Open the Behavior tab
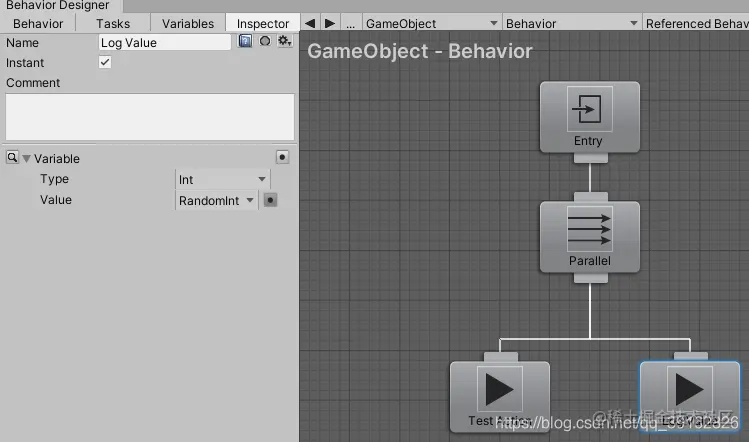This screenshot has height=442, width=749. pos(38,23)
